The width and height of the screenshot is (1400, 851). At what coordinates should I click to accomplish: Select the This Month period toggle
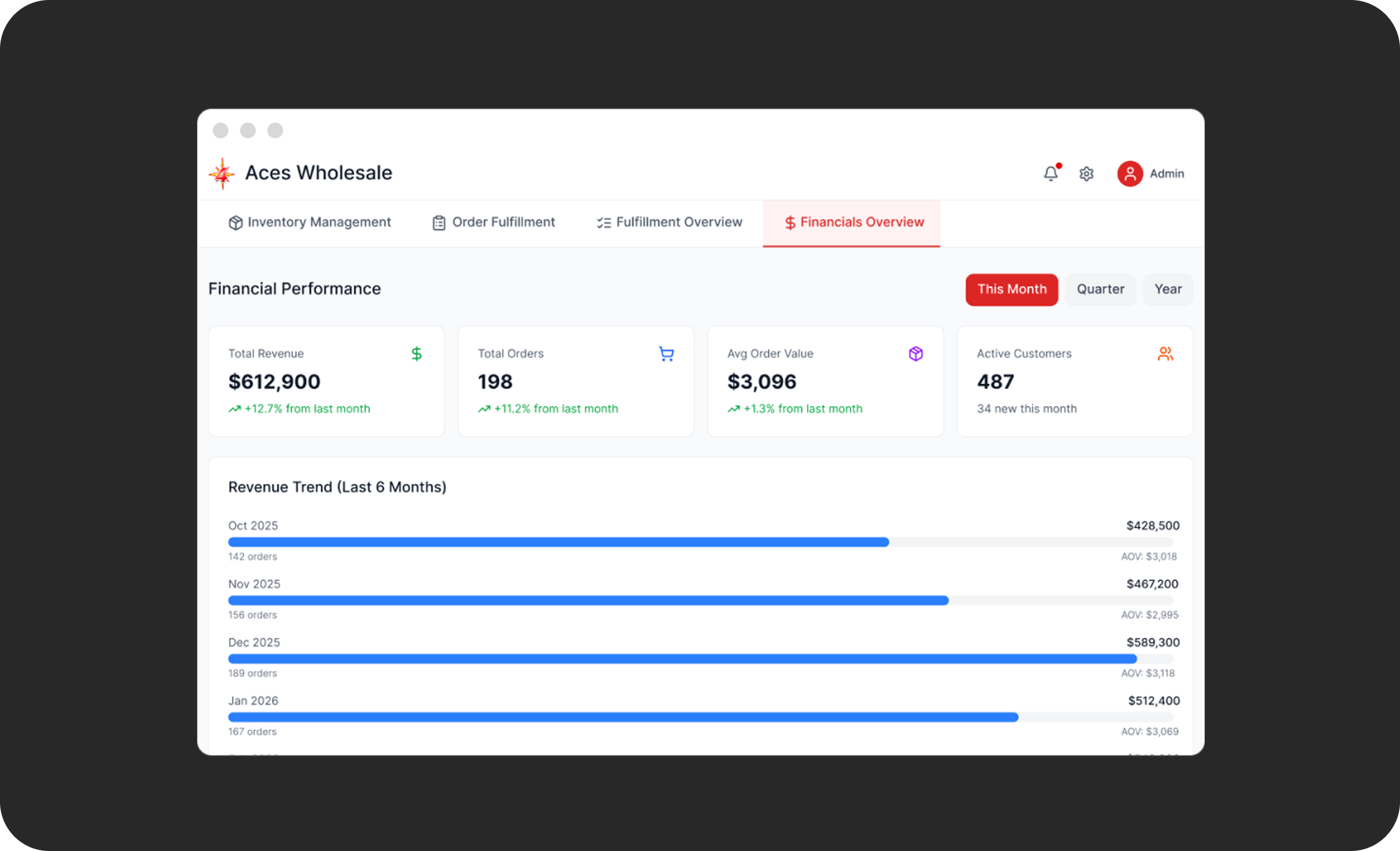pos(1011,289)
